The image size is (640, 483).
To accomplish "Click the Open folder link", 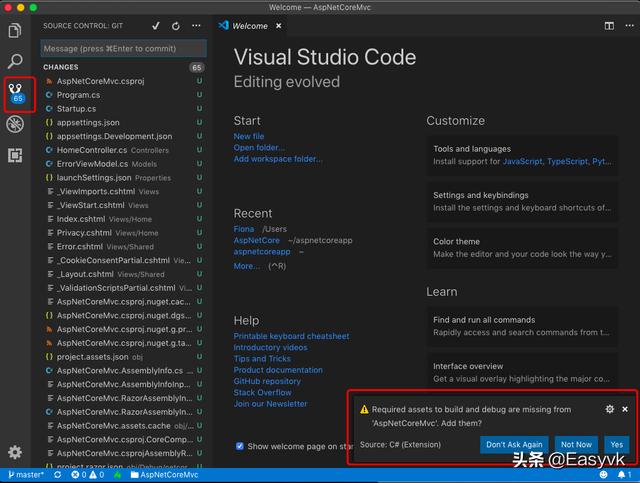I will 259,147.
